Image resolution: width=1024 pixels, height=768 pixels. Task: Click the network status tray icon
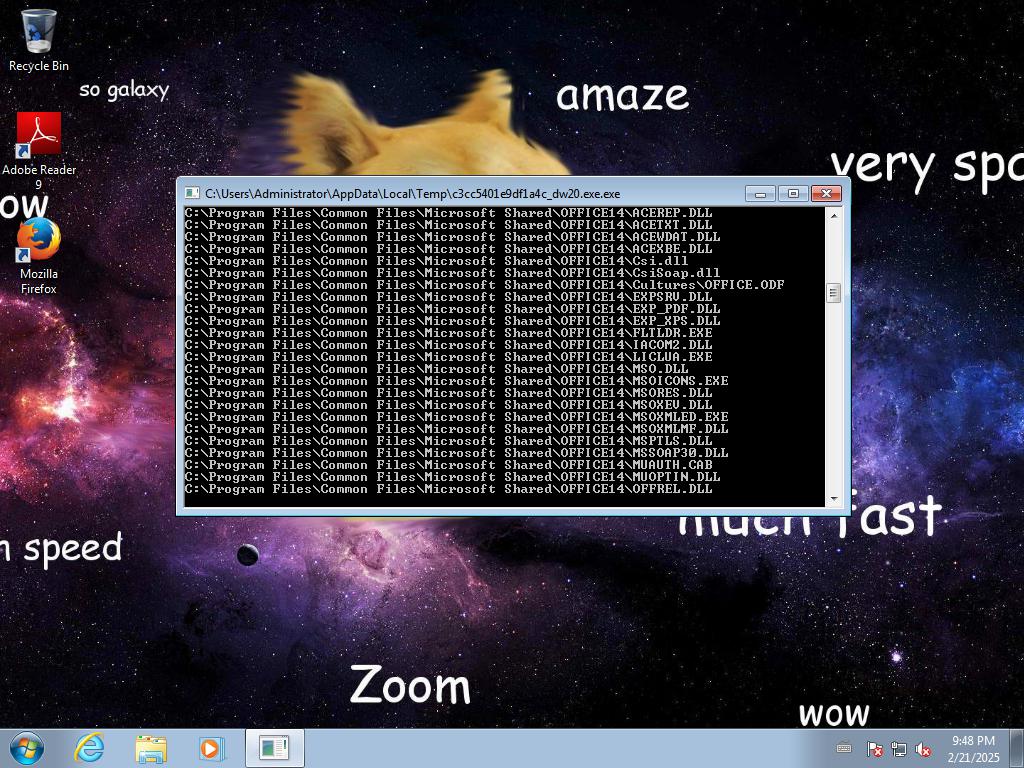point(899,749)
